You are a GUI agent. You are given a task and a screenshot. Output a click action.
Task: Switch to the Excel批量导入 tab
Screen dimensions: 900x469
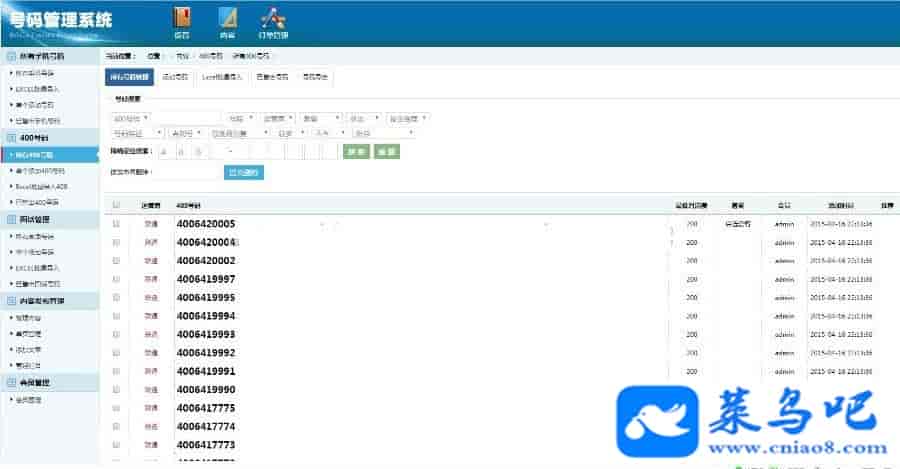(222, 77)
